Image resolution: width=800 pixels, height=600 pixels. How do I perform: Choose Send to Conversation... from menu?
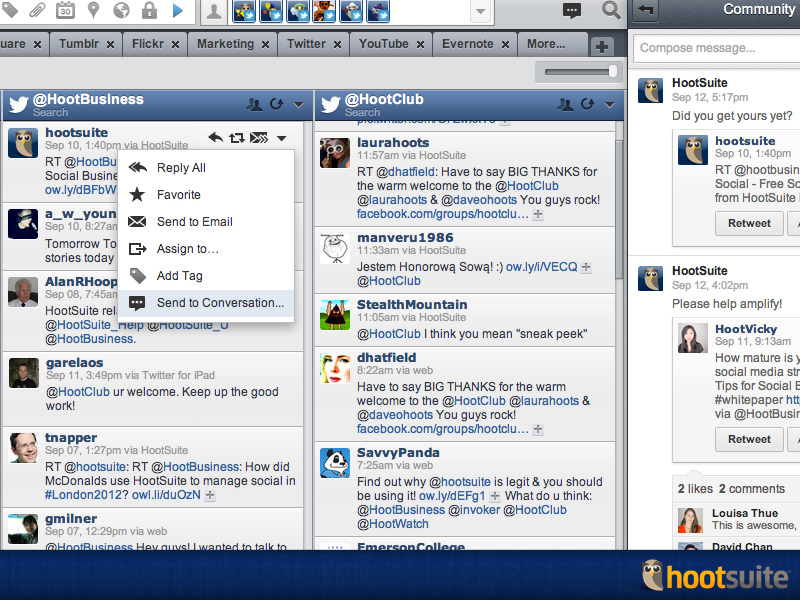[219, 303]
